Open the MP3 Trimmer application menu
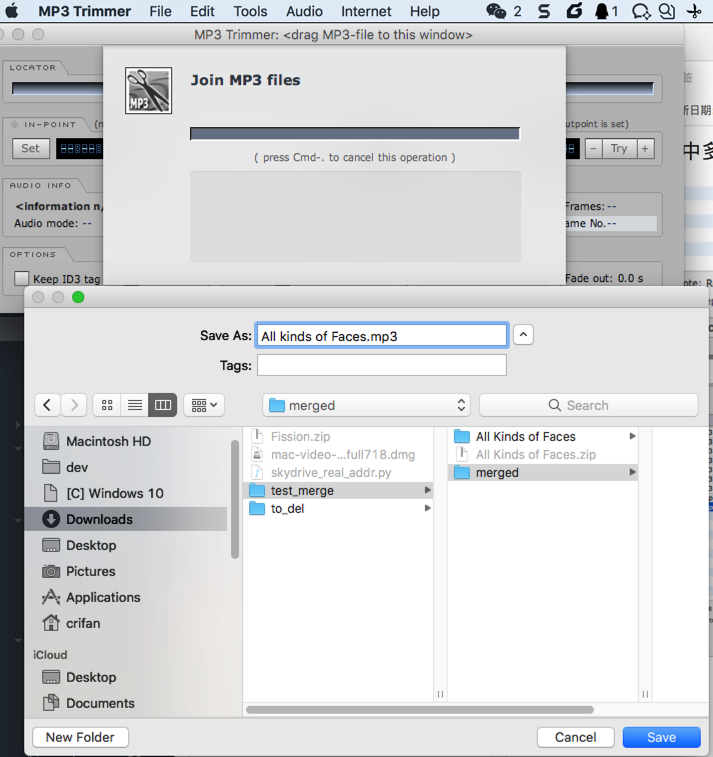Image resolution: width=713 pixels, height=757 pixels. pos(84,11)
